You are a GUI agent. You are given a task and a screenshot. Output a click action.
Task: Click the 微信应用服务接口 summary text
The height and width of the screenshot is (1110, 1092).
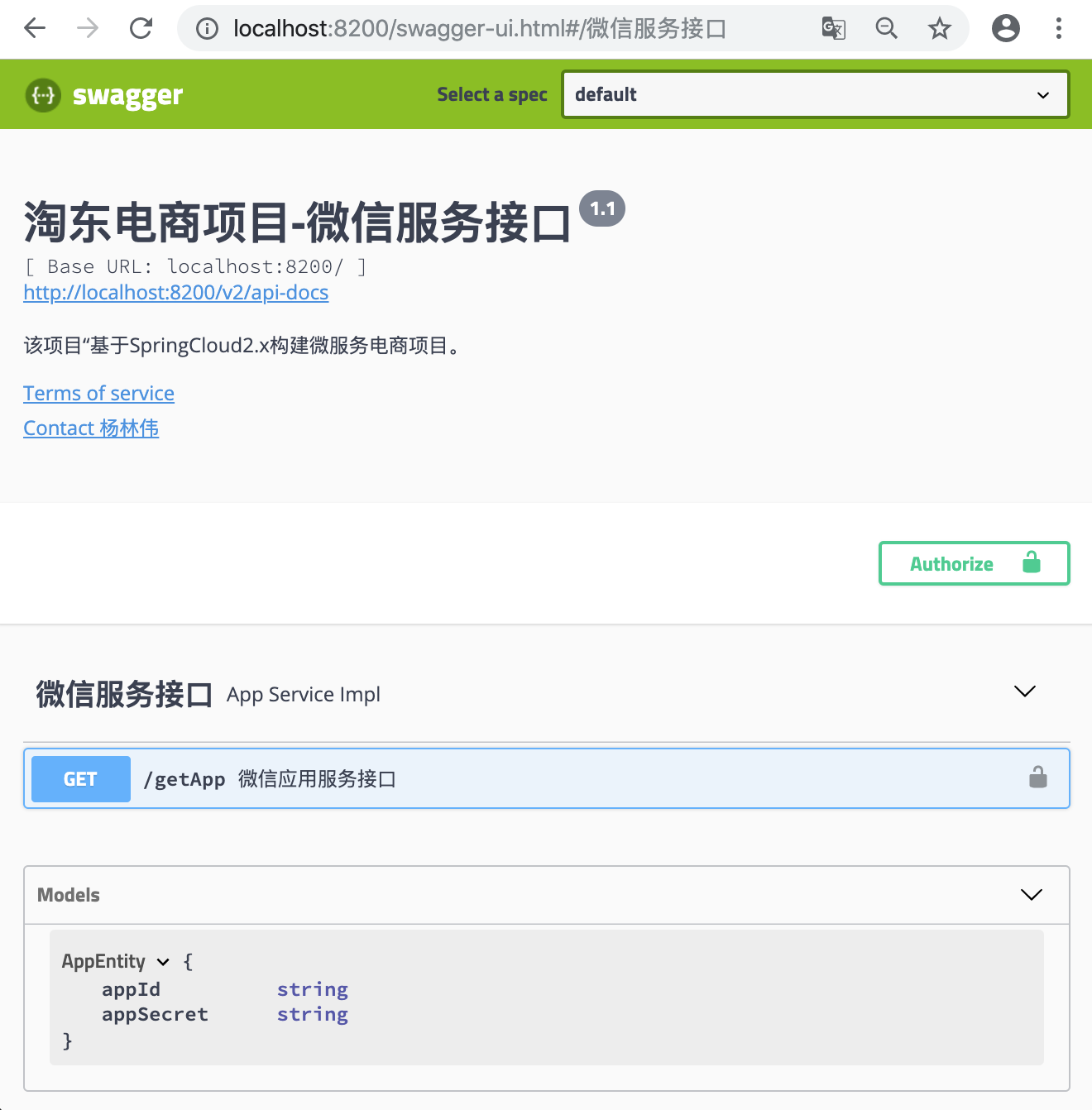point(318,779)
